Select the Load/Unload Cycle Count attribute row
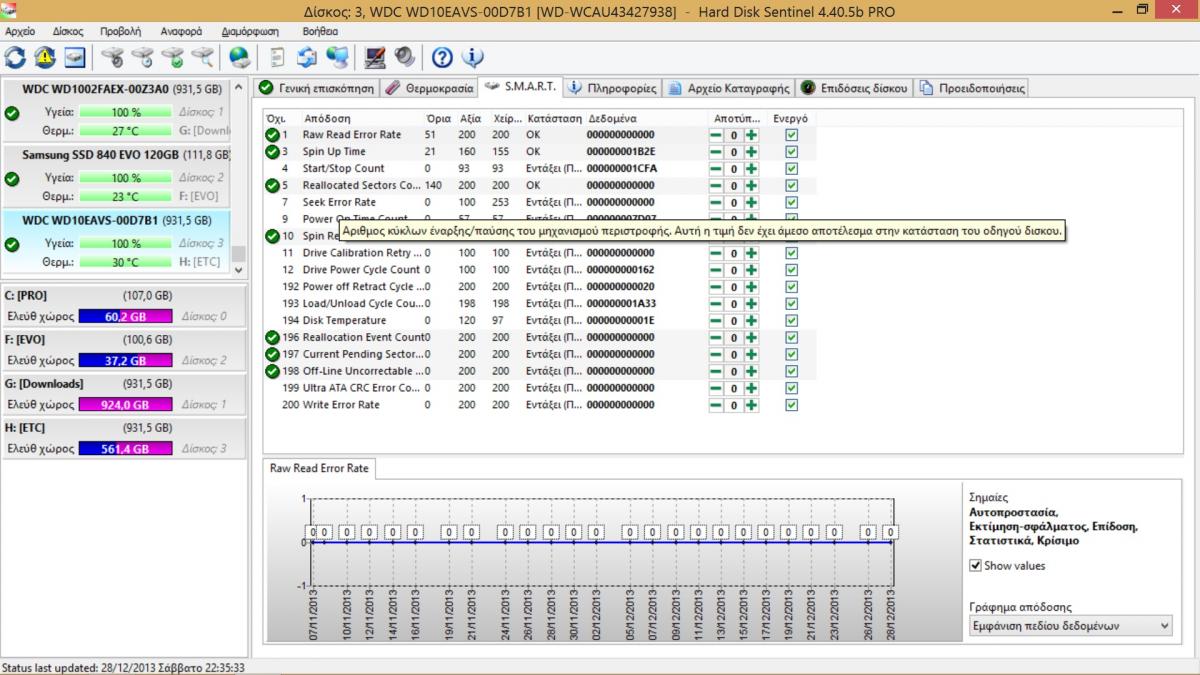This screenshot has width=1200, height=675. pos(540,303)
